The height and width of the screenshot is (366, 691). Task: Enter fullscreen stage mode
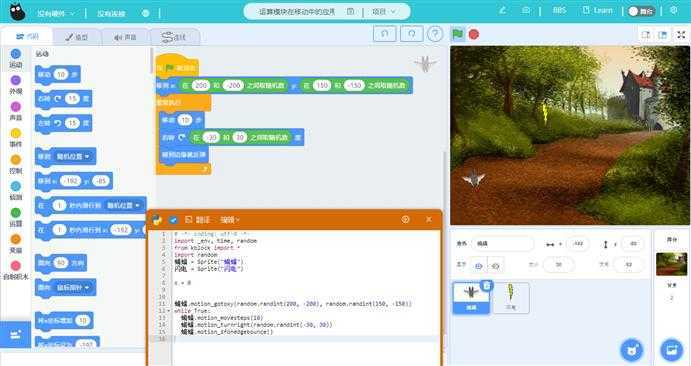point(681,34)
